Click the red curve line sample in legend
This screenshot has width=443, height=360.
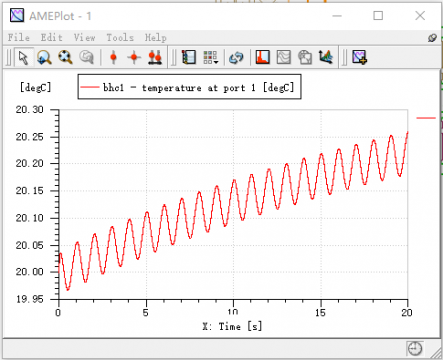(x=89, y=87)
